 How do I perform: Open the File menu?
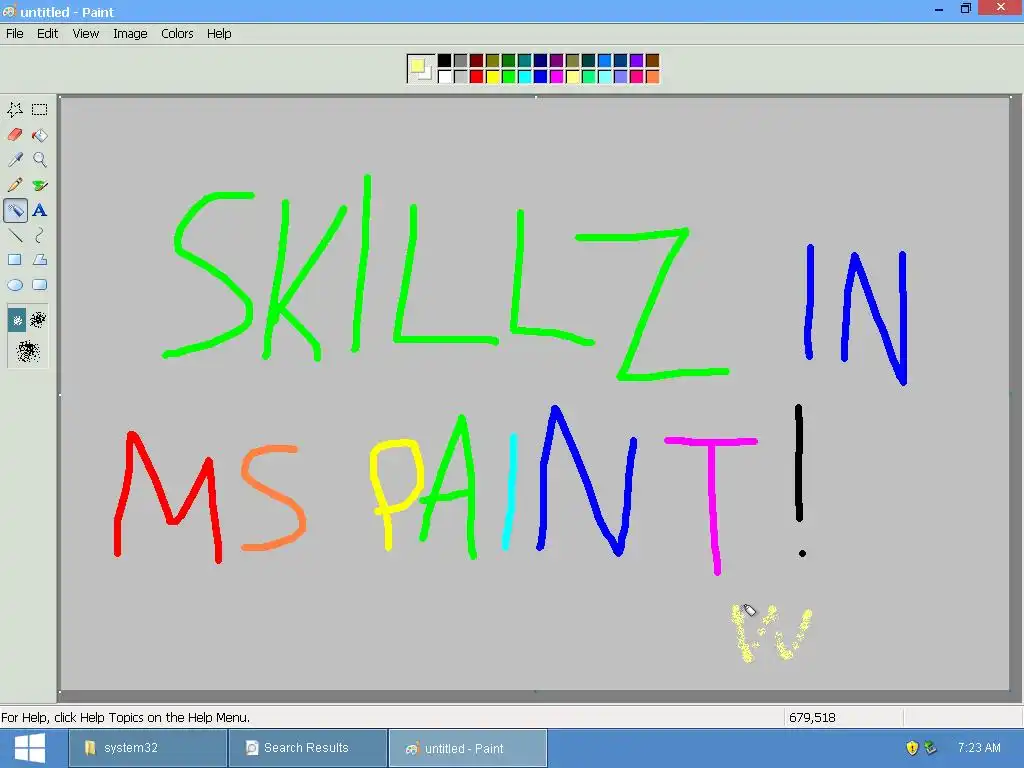14,33
